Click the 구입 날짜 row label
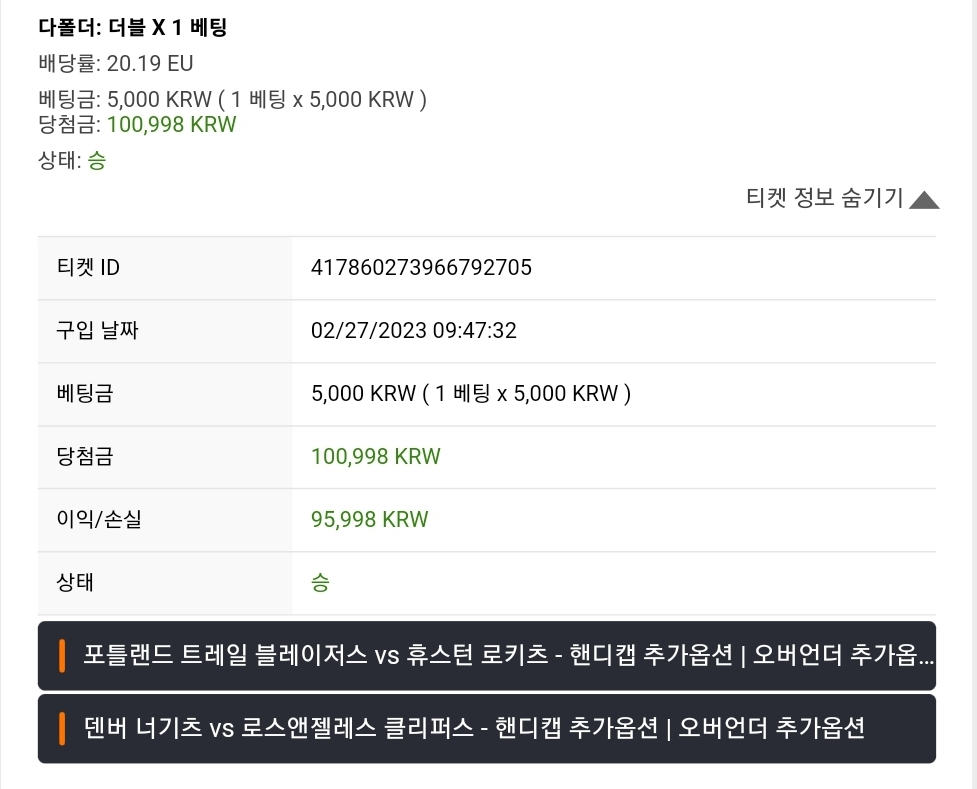 point(97,330)
